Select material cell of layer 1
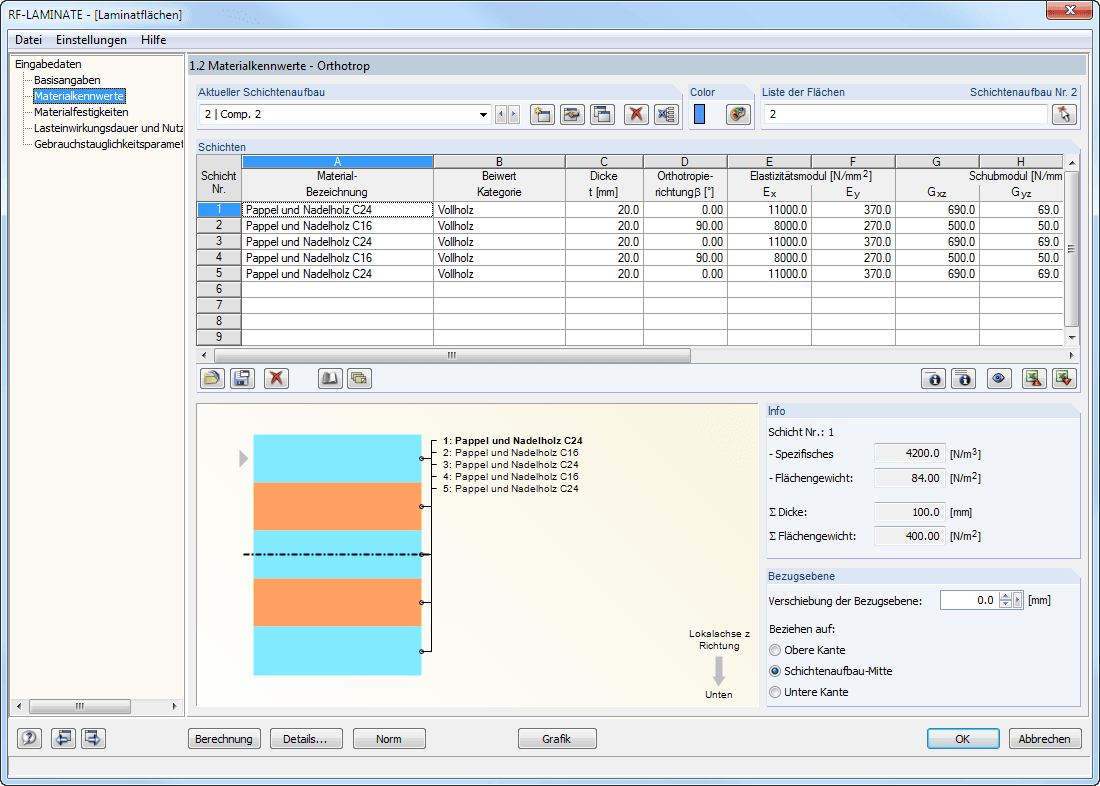 point(337,210)
